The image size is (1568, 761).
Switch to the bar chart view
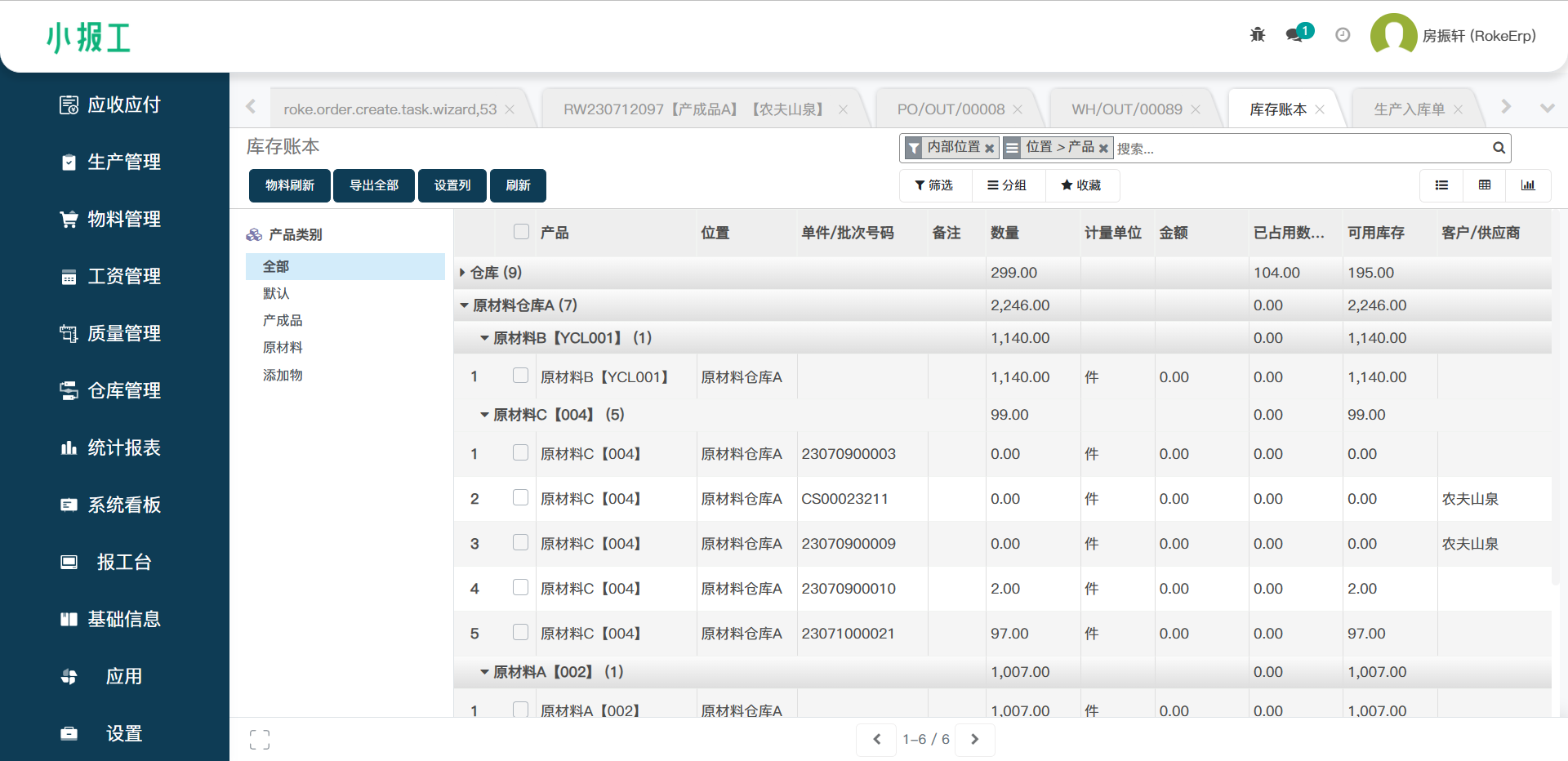point(1528,185)
